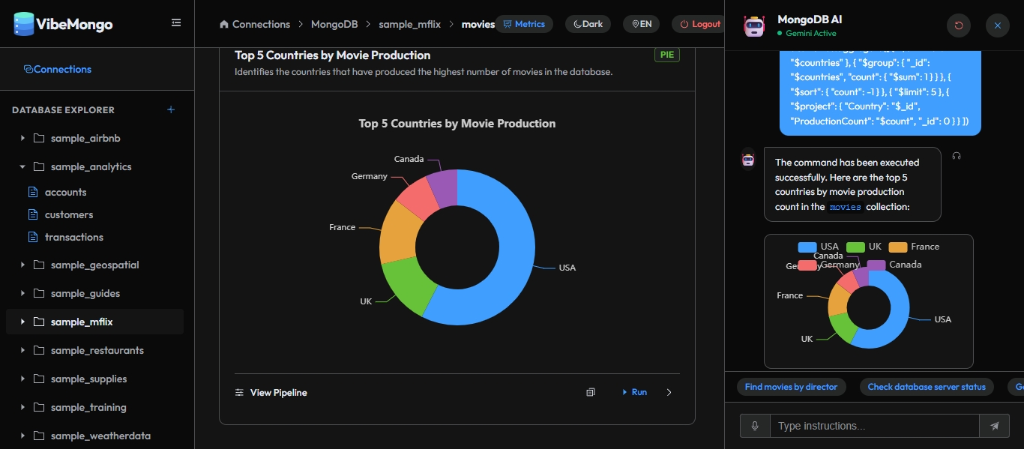
Task: Open the Metrics view button
Action: [x=524, y=24]
